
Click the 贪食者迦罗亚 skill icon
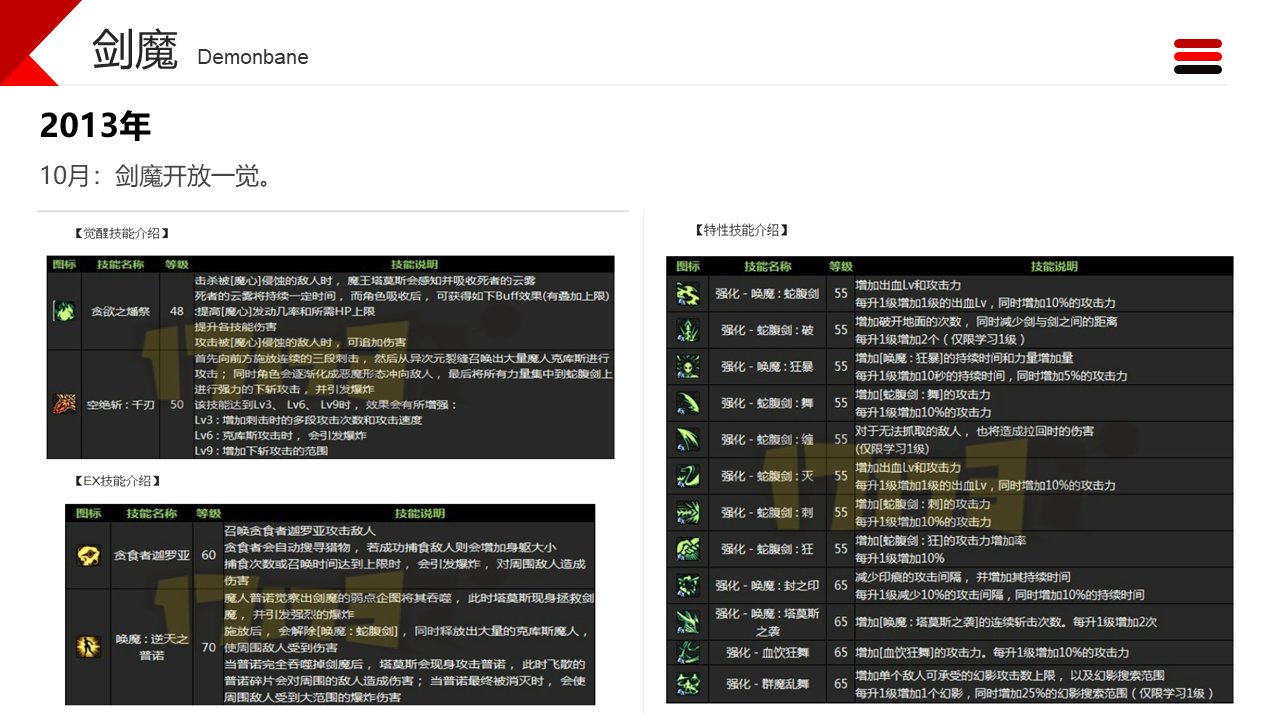click(89, 555)
